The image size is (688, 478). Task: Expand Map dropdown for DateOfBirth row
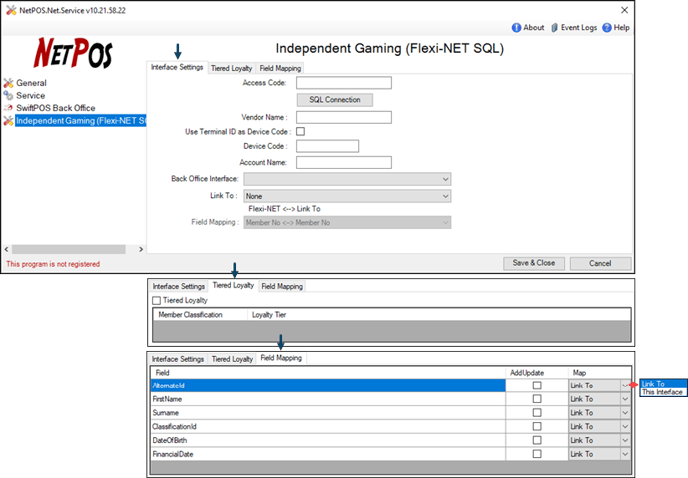(625, 440)
